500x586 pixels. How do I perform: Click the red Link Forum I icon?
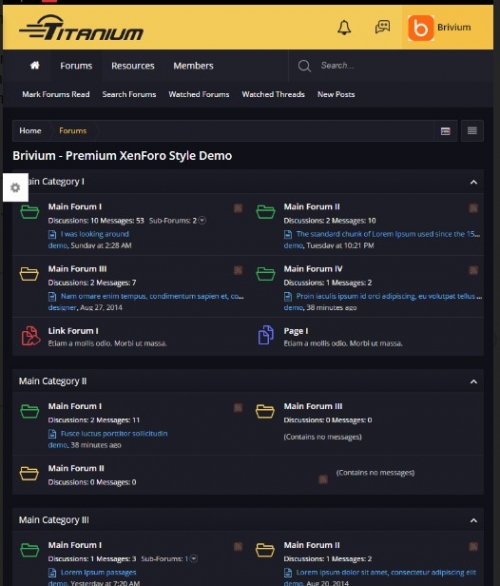tap(31, 335)
